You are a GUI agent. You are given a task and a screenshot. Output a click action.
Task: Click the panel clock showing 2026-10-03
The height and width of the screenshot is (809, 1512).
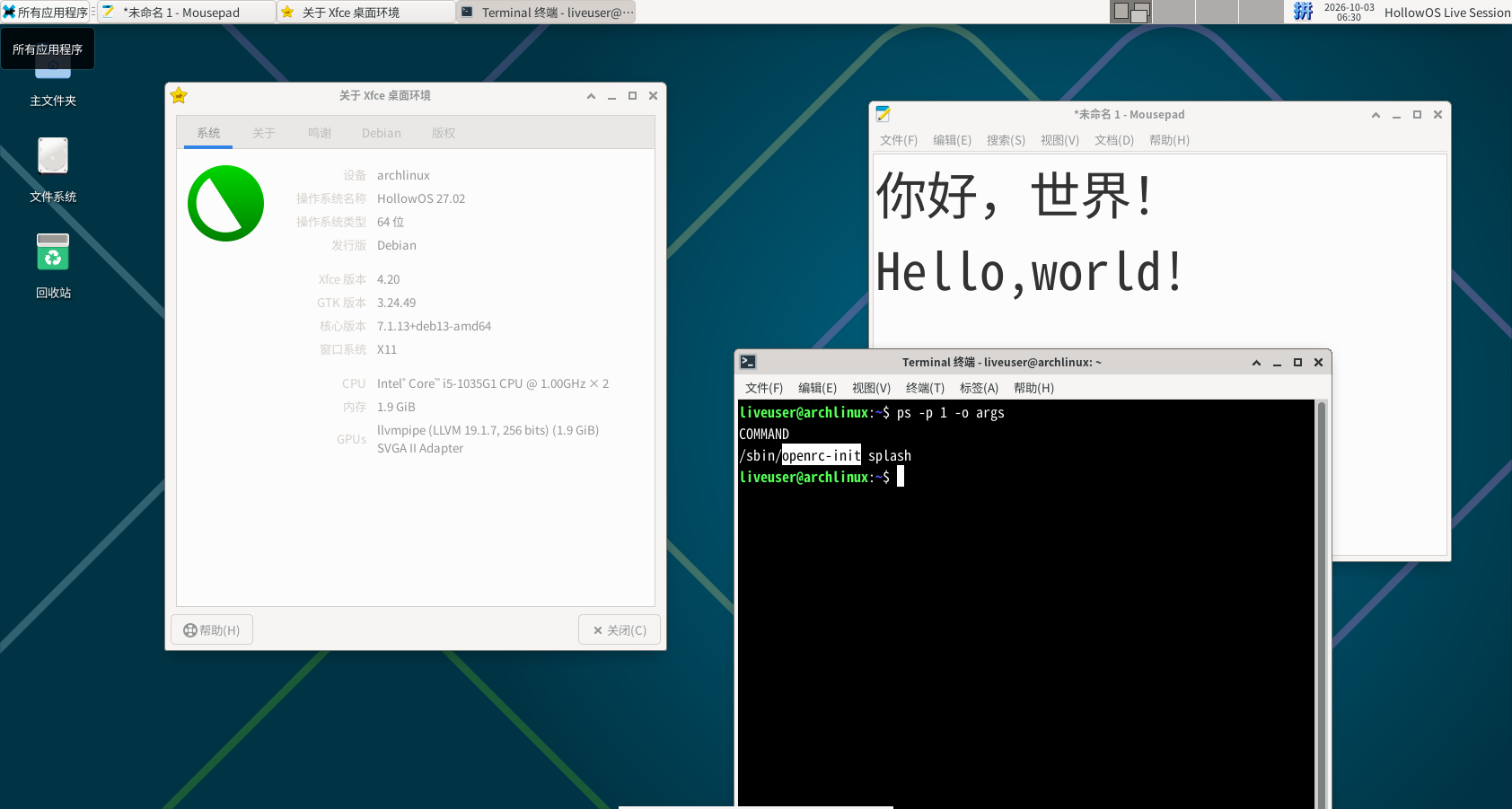click(x=1349, y=12)
